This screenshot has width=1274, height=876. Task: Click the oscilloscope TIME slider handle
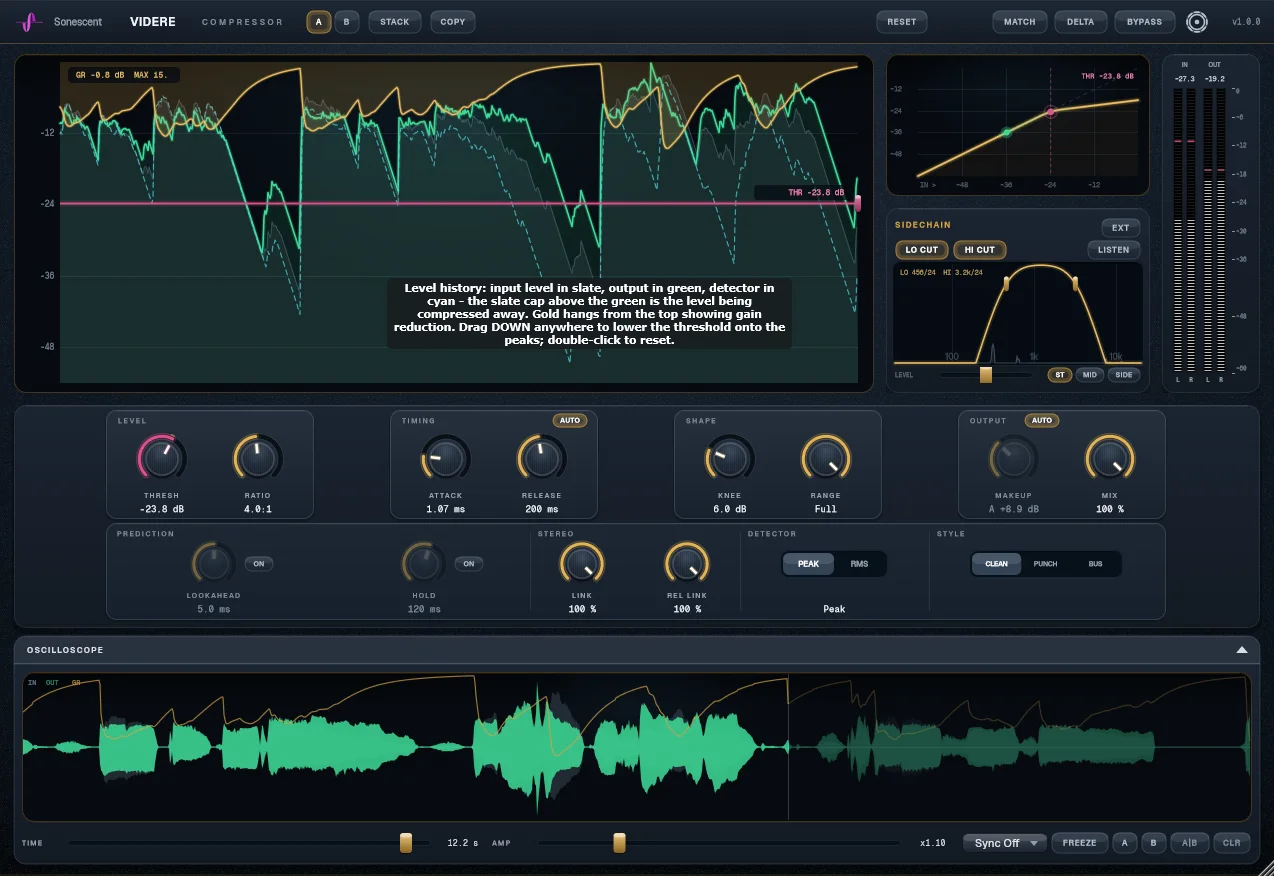pyautogui.click(x=406, y=843)
